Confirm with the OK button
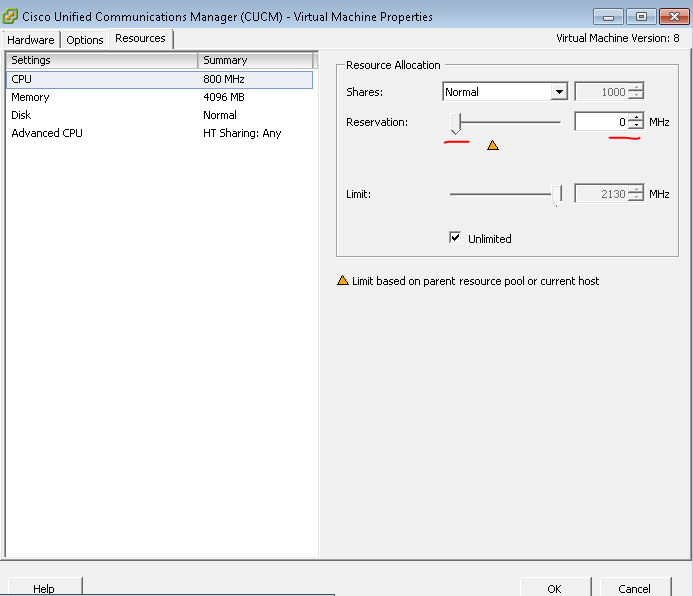693x596 pixels. tap(555, 588)
